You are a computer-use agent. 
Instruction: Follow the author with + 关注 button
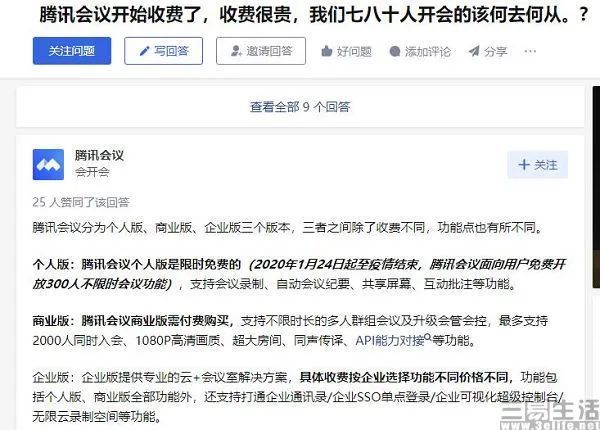tap(538, 165)
